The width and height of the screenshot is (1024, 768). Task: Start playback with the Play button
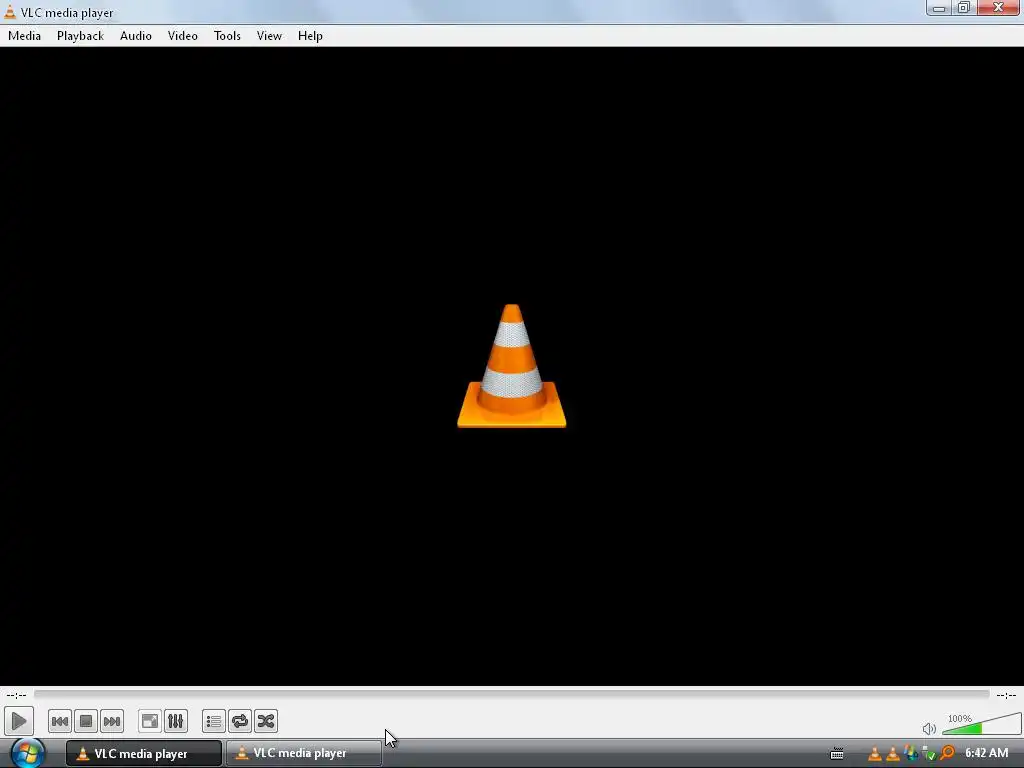coord(18,722)
